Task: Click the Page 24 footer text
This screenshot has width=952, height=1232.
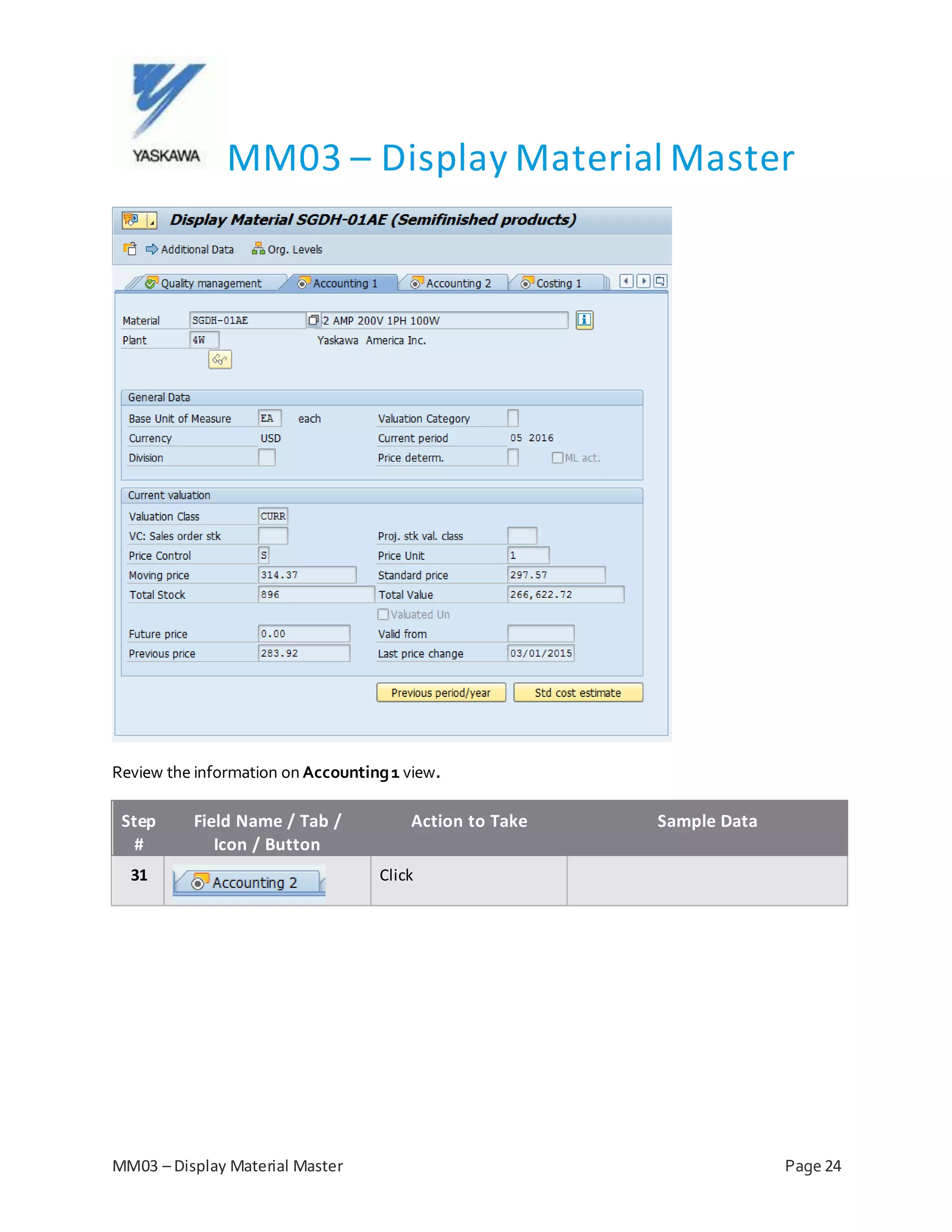Action: [x=813, y=1166]
